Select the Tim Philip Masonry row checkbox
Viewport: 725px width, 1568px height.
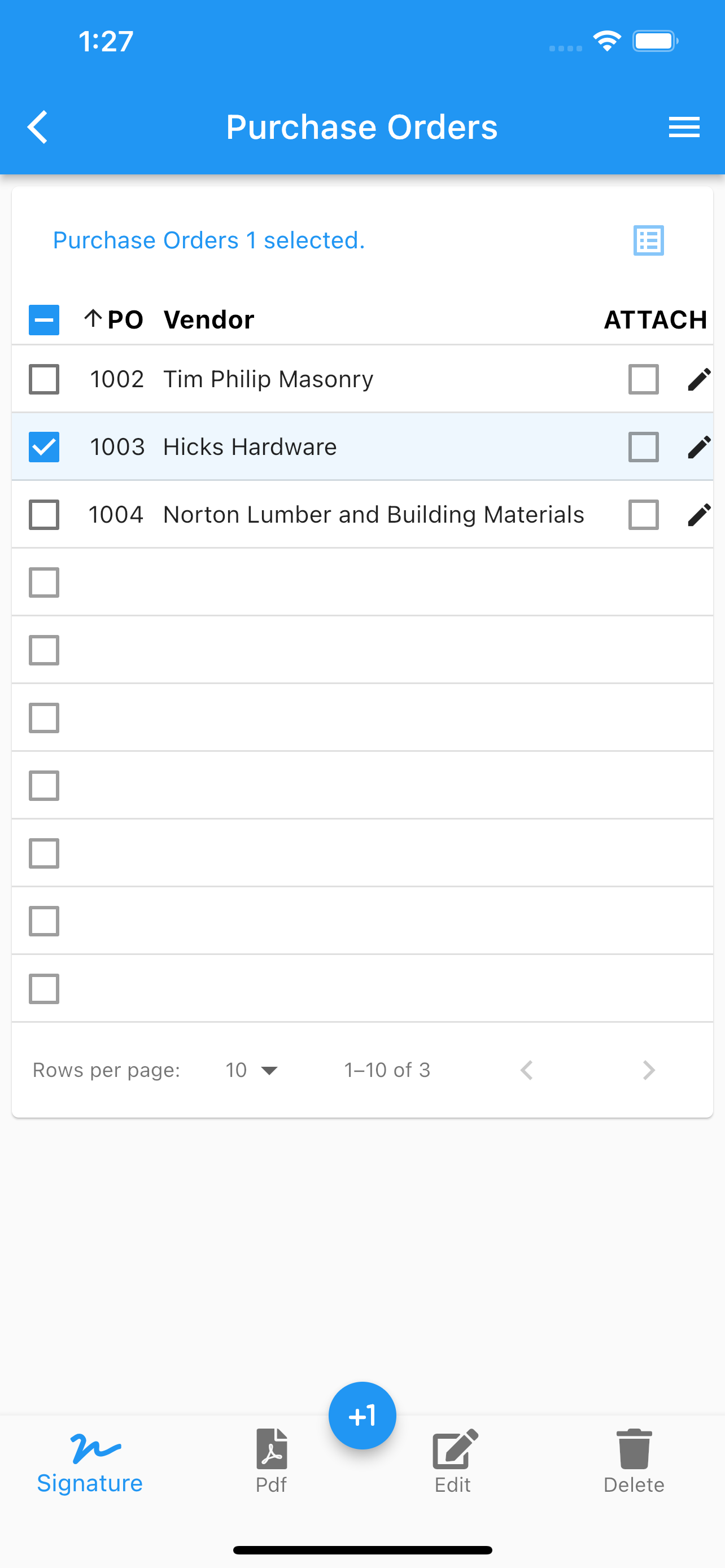[44, 379]
